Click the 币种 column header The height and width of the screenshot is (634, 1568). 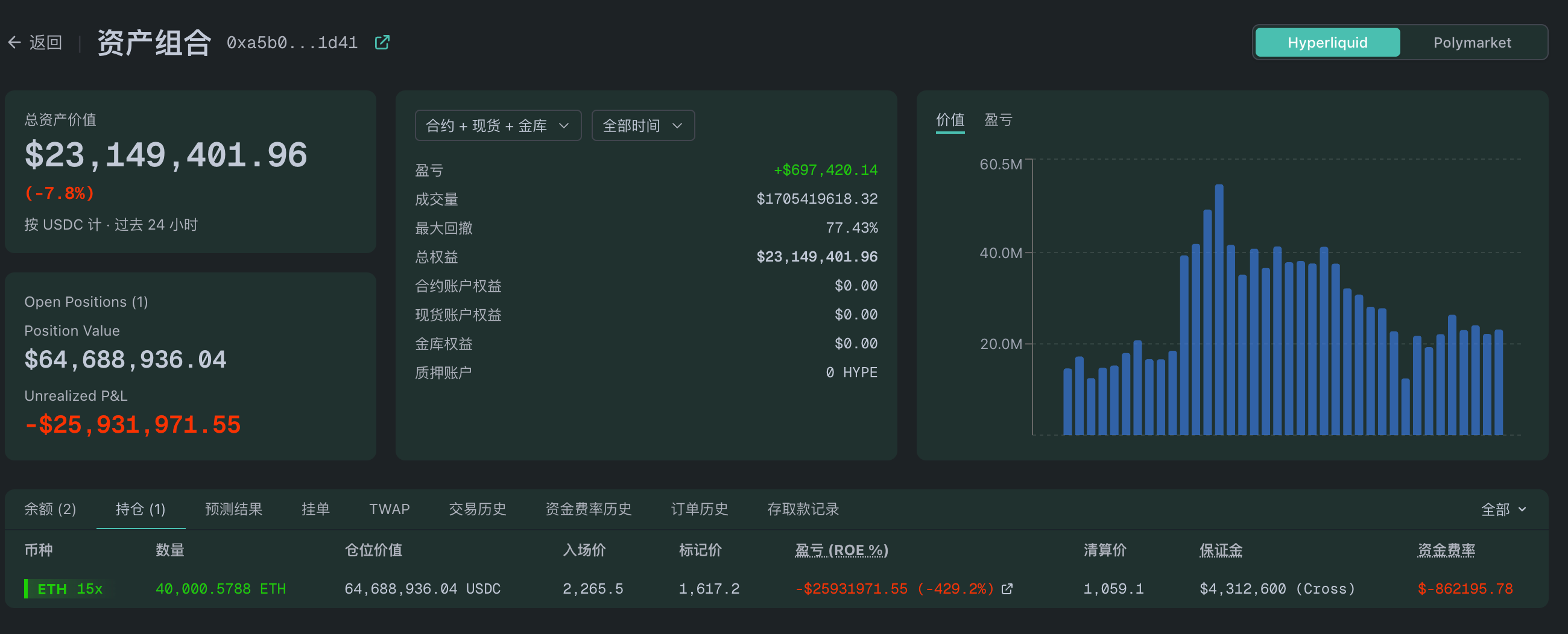click(x=39, y=550)
